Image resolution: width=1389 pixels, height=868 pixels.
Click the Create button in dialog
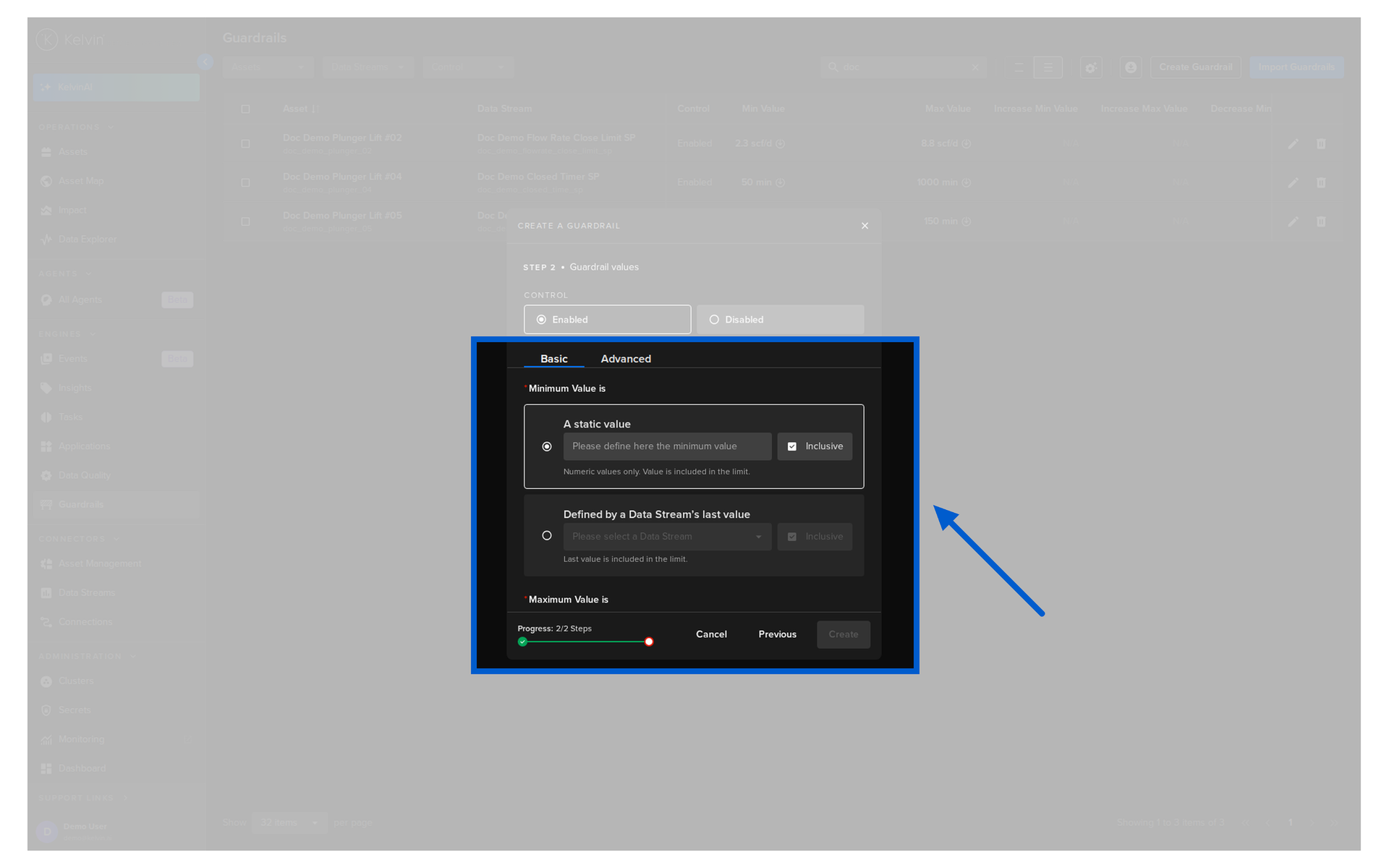click(x=844, y=634)
